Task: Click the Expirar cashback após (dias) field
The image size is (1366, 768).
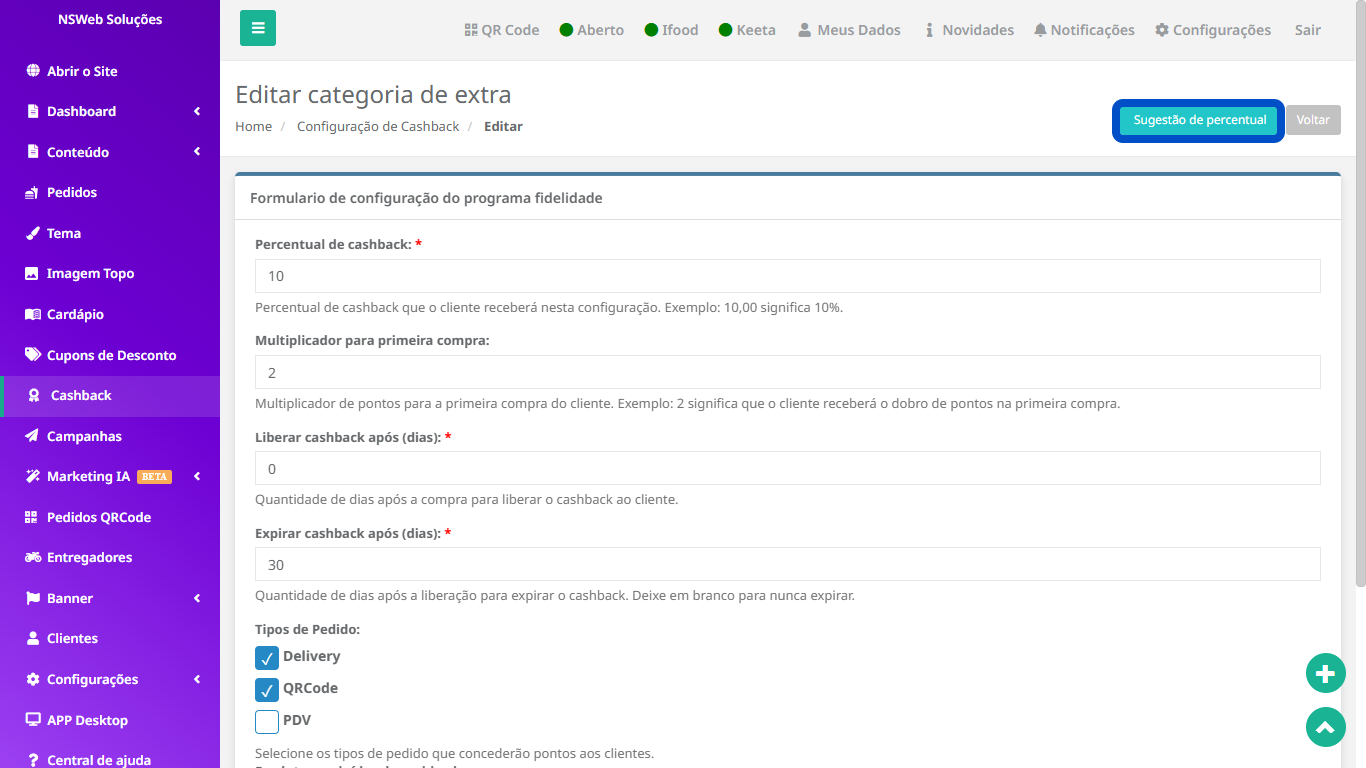Action: pyautogui.click(x=788, y=564)
